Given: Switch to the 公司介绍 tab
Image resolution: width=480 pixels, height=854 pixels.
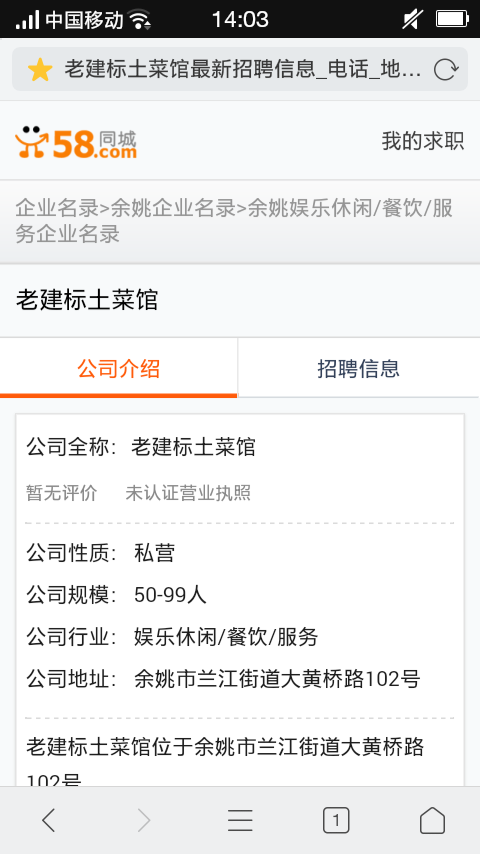Looking at the screenshot, I should [118, 368].
